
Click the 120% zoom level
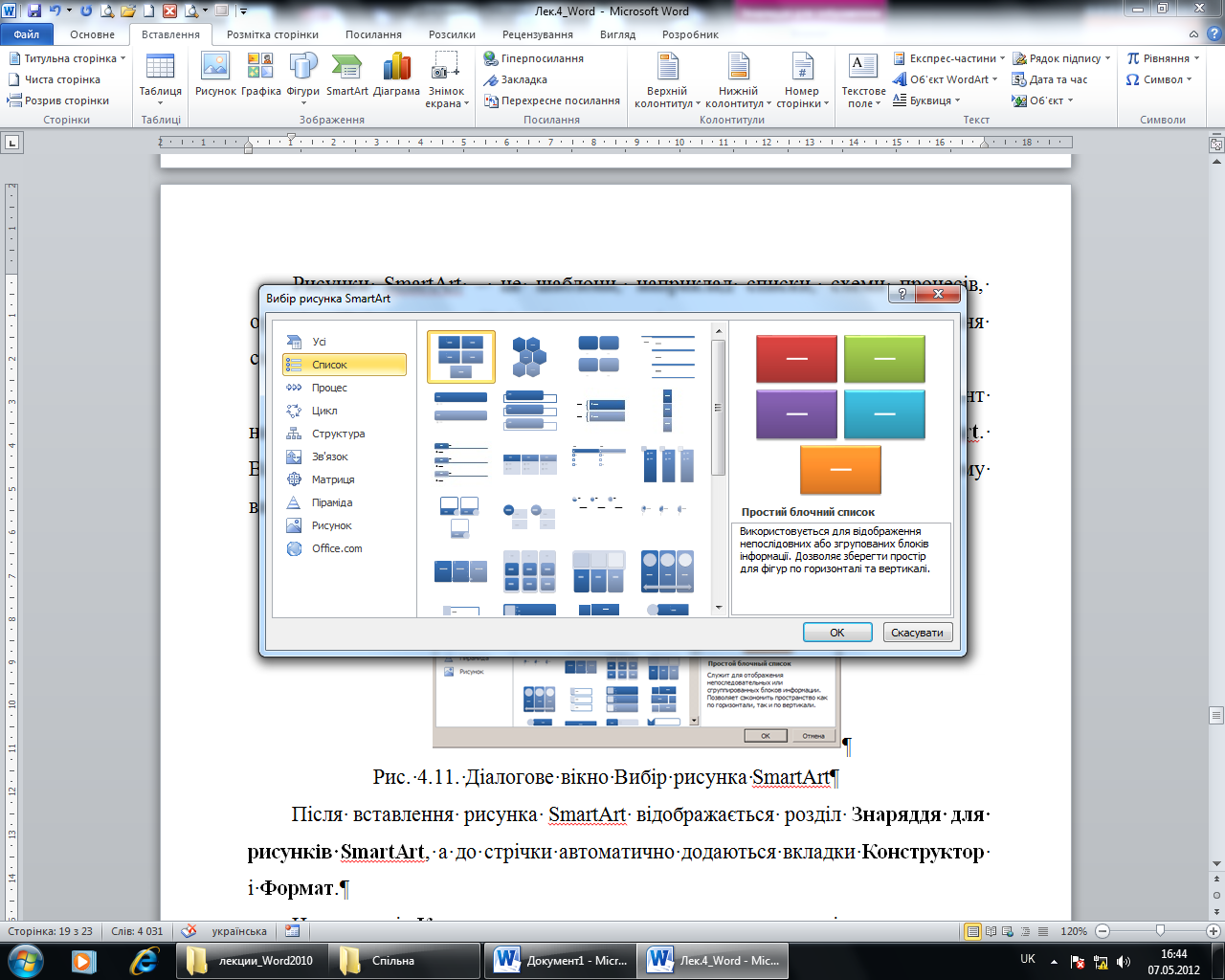point(1074,931)
